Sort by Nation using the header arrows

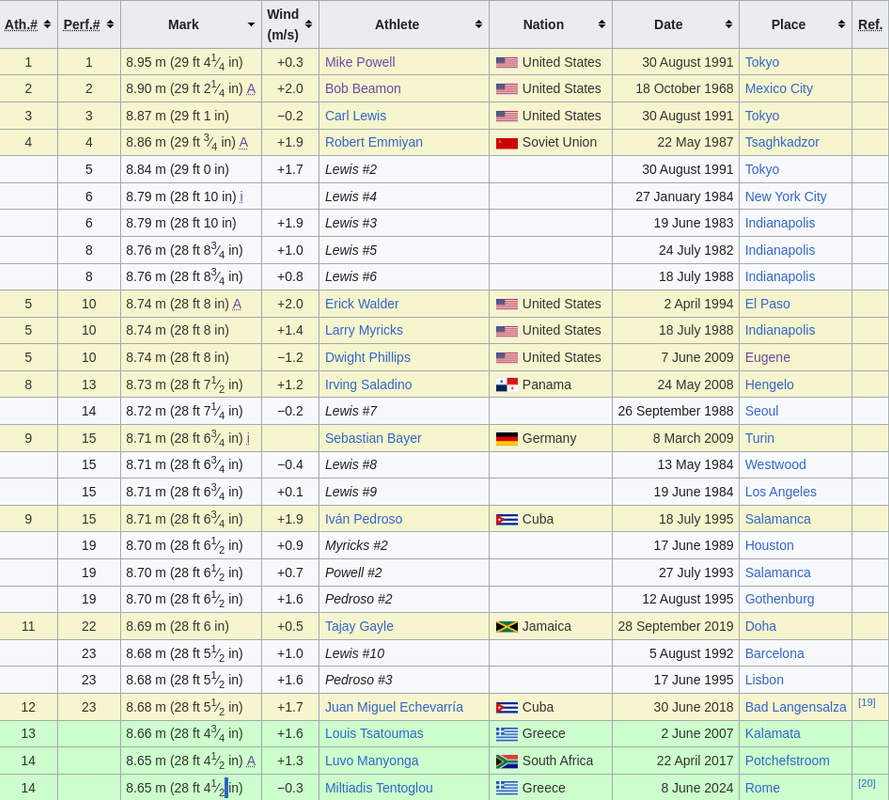(602, 24)
